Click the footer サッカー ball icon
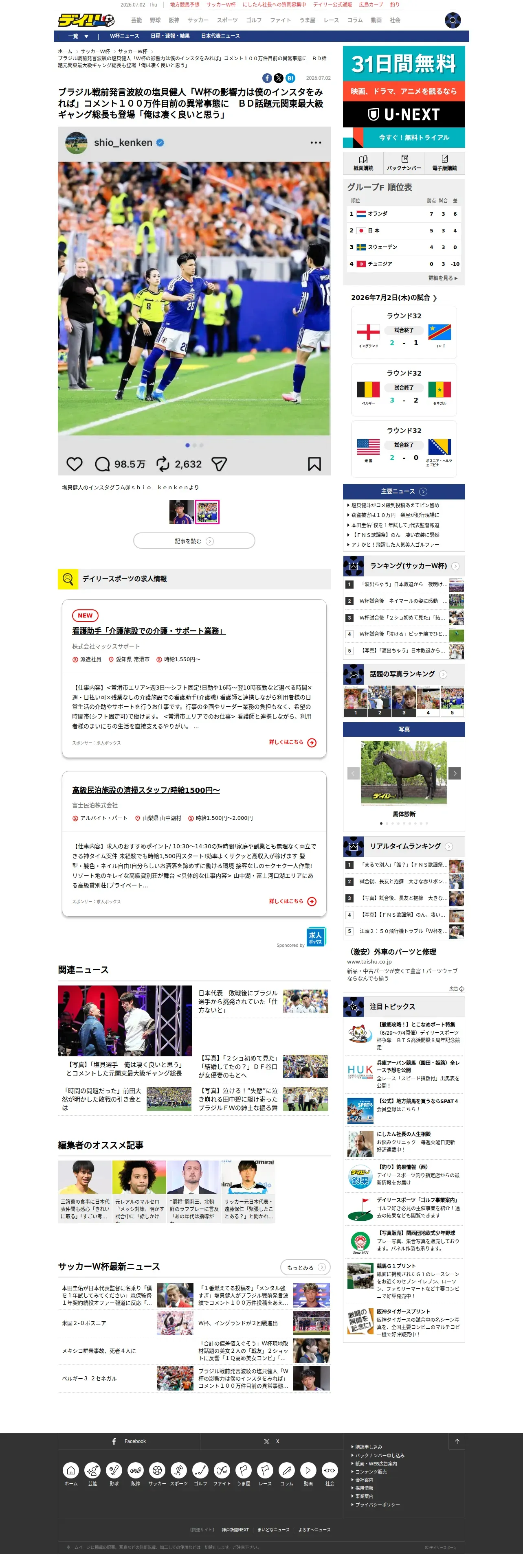This screenshot has height=1568, width=523. [157, 1470]
